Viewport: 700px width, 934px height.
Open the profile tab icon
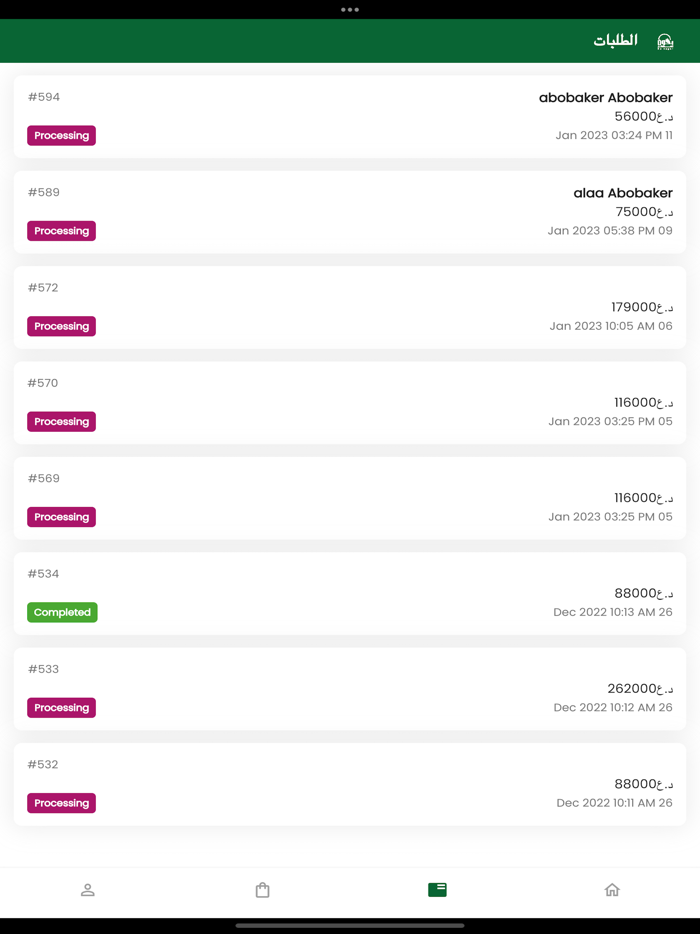pyautogui.click(x=88, y=890)
